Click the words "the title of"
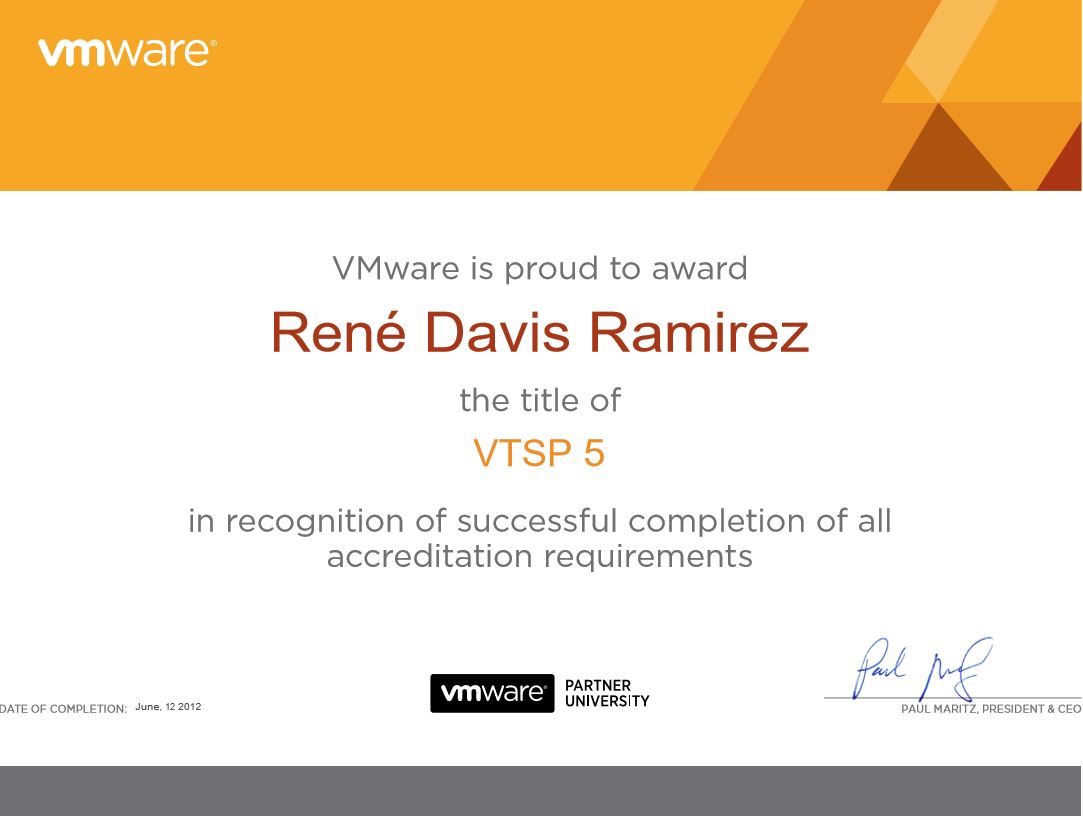Screen dimensions: 1083x816 (540, 401)
